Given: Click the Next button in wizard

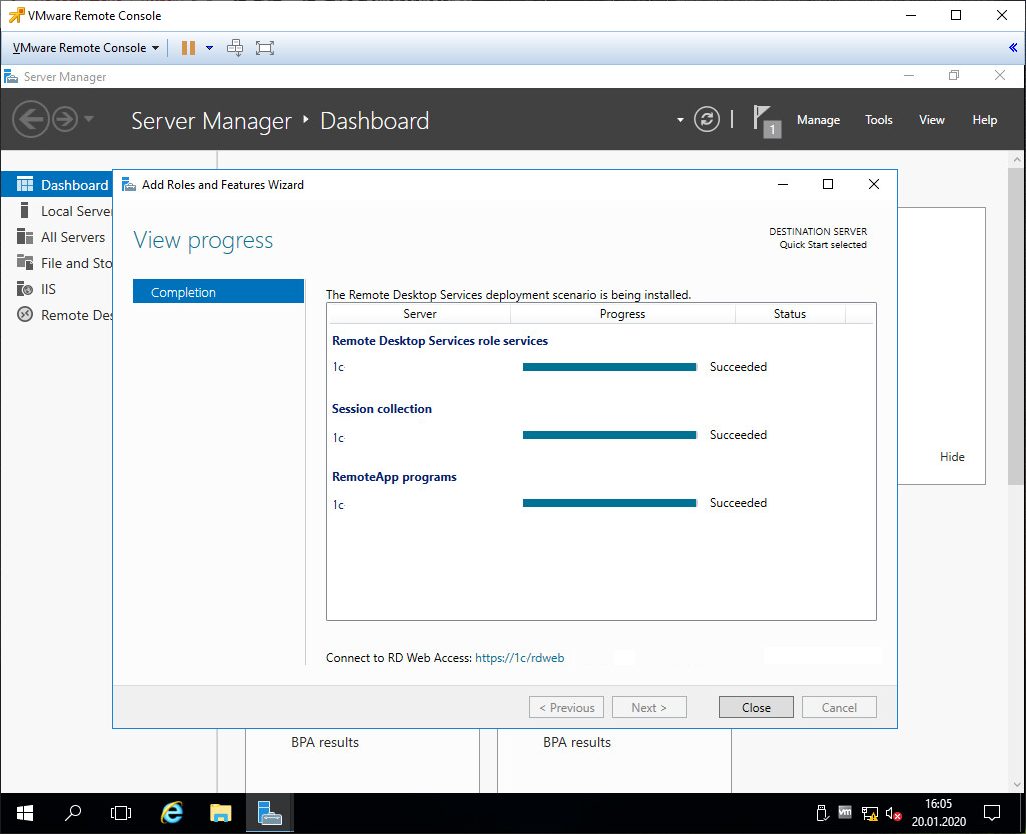Looking at the screenshot, I should point(649,708).
